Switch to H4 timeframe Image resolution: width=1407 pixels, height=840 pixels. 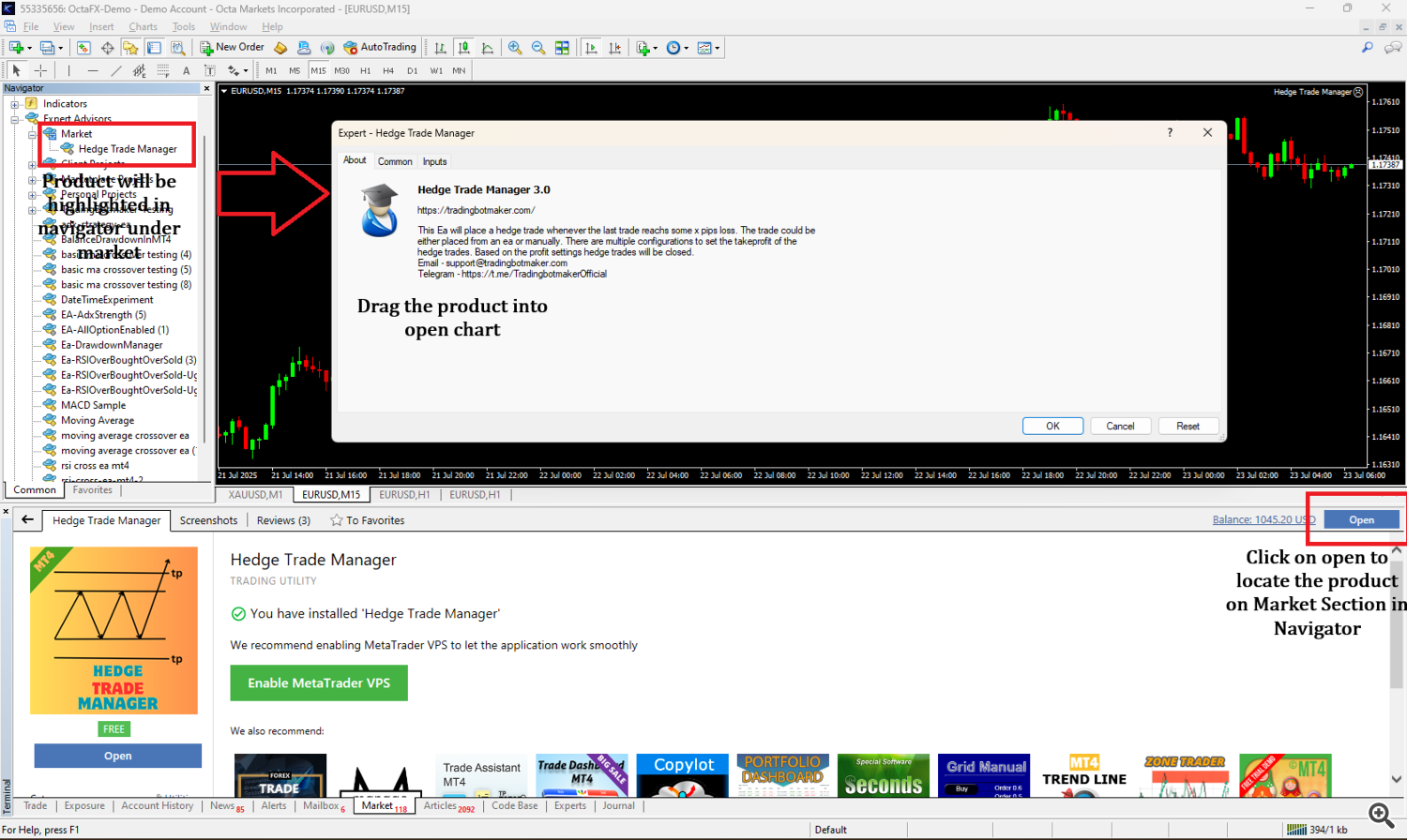click(388, 70)
